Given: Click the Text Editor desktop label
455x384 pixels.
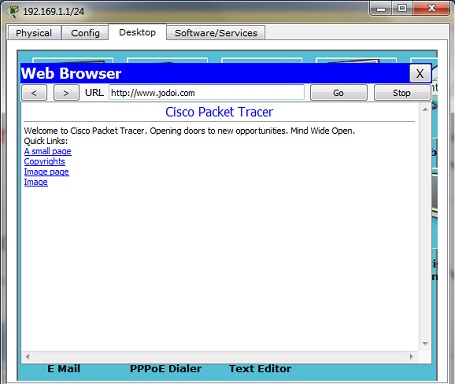Looking at the screenshot, I should tap(260, 369).
